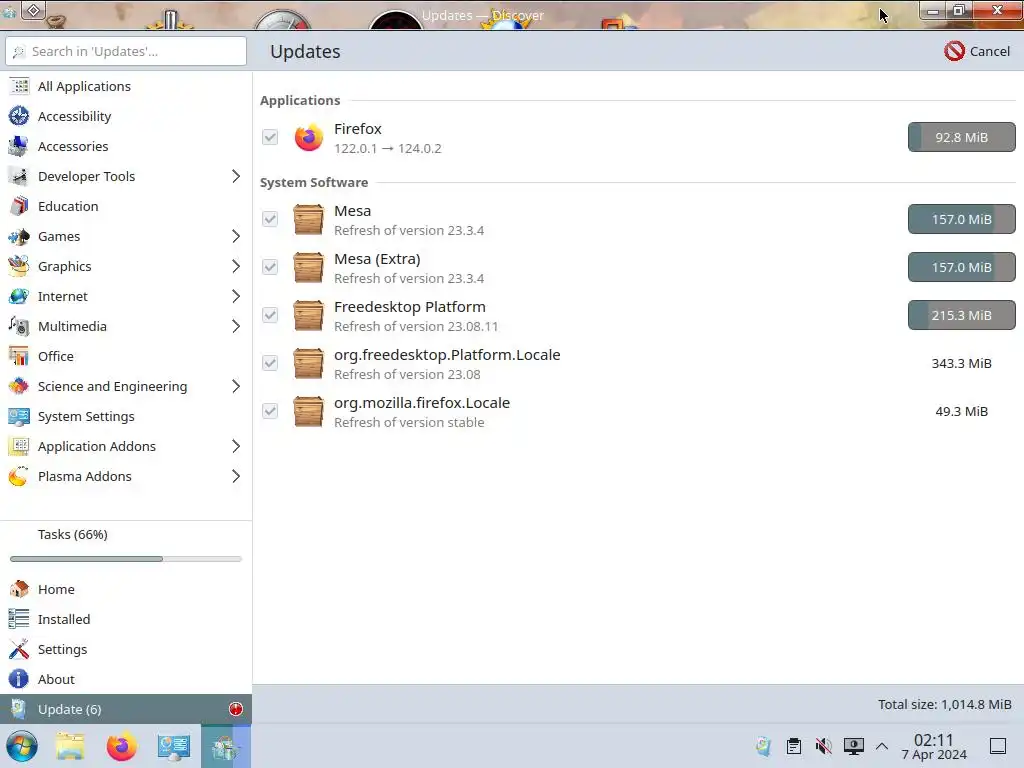Uncheck the Firefox update checkbox
The width and height of the screenshot is (1024, 768).
tap(270, 137)
